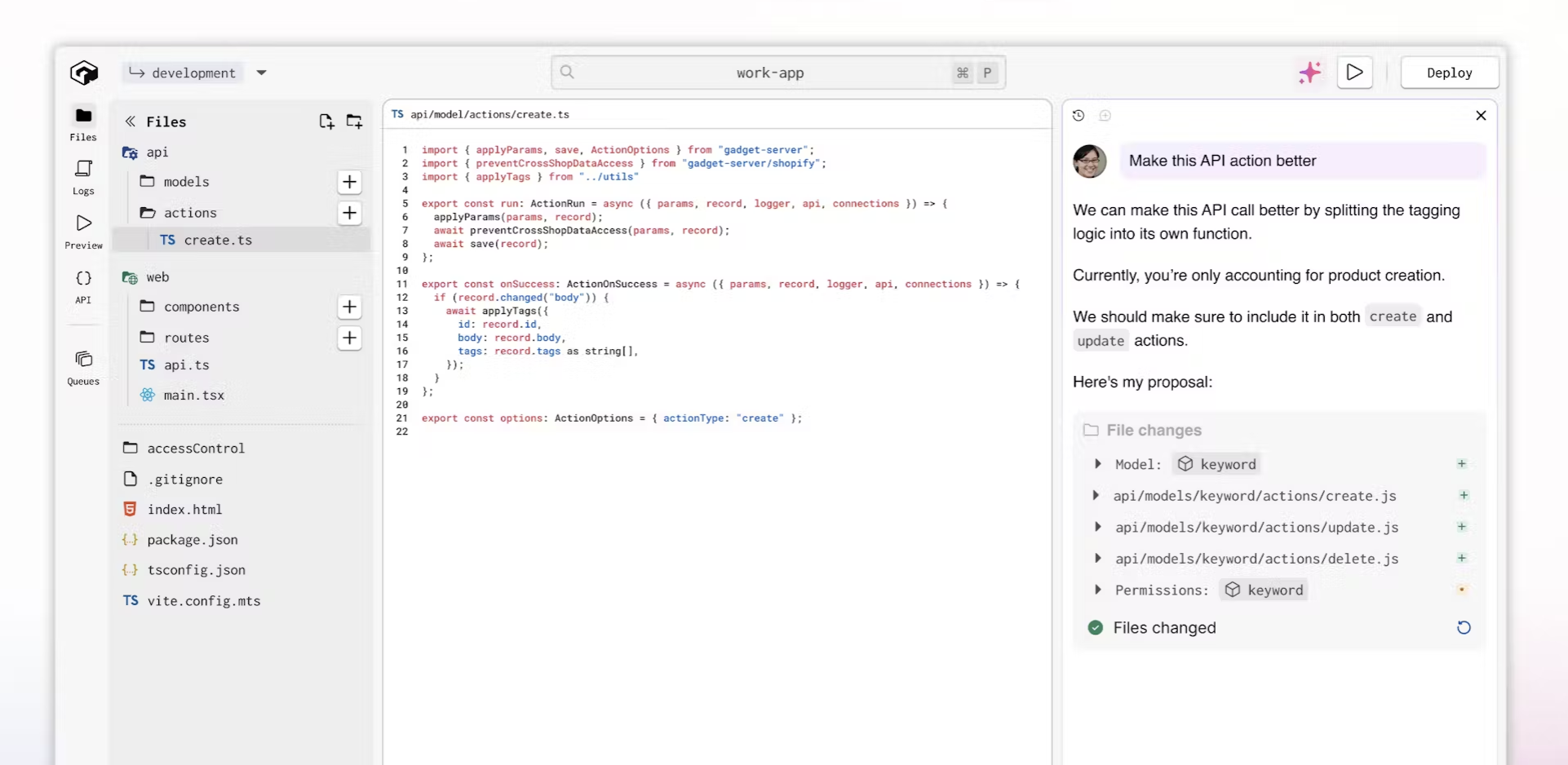Open the Preview sidebar section
Viewport: 1568px width, 765px height.
click(x=83, y=232)
